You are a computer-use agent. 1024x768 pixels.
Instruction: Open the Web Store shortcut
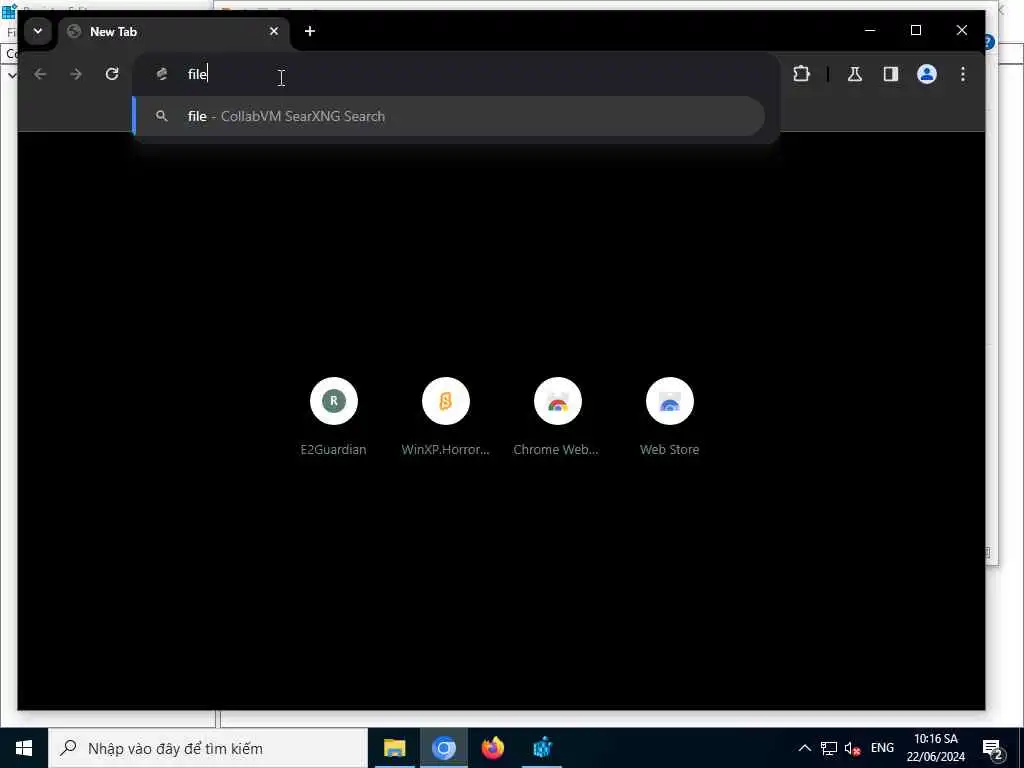click(x=669, y=417)
